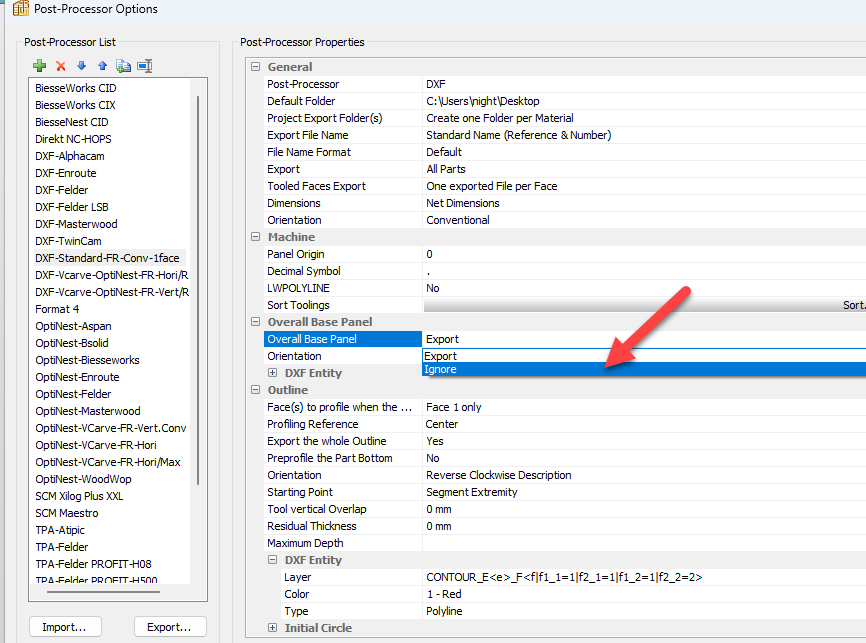Collapse the Outline section
Viewport: 866px width, 643px height.
point(255,390)
